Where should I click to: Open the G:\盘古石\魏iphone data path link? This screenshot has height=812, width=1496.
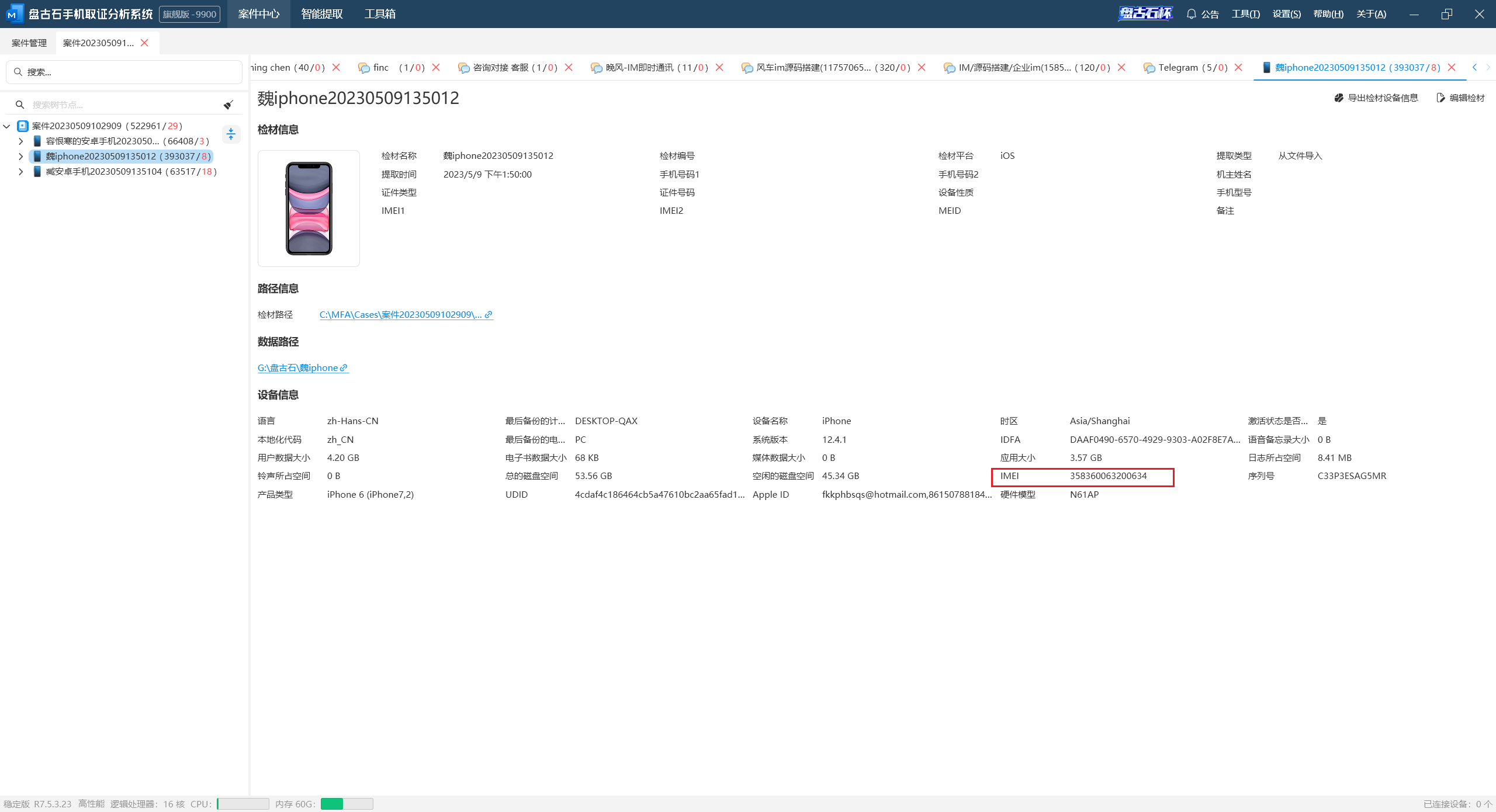click(302, 367)
